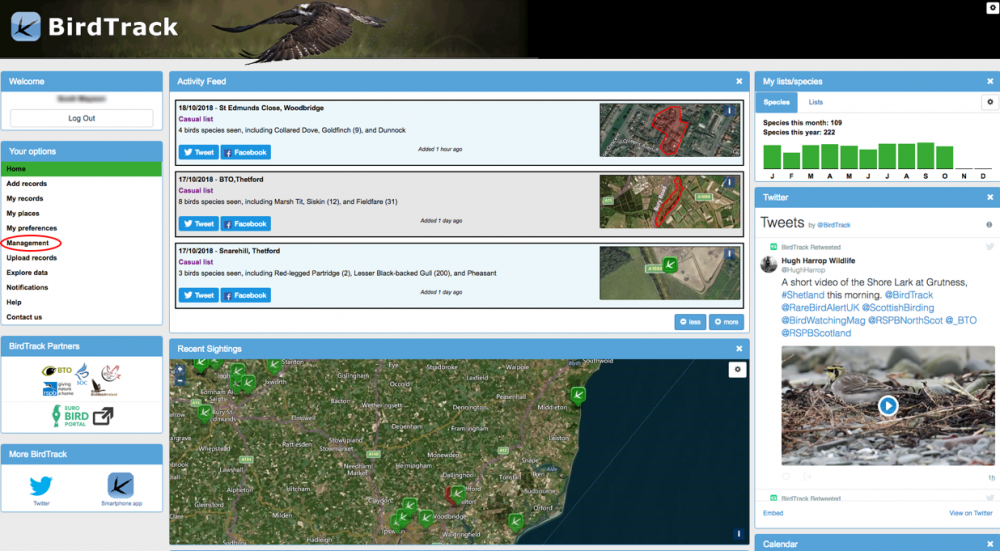The height and width of the screenshot is (551, 1000).
Task: Click info icon on St Edmunds Close map
Action: 730,111
